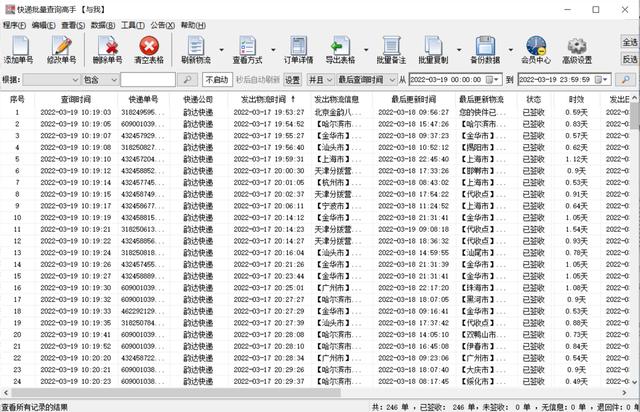Click the 修改单号 edit icon
The width and height of the screenshot is (640, 412).
(x=62, y=49)
